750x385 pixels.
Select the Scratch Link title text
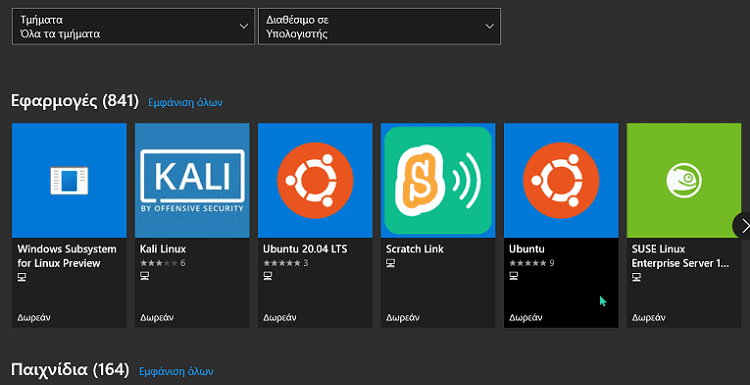(x=415, y=249)
